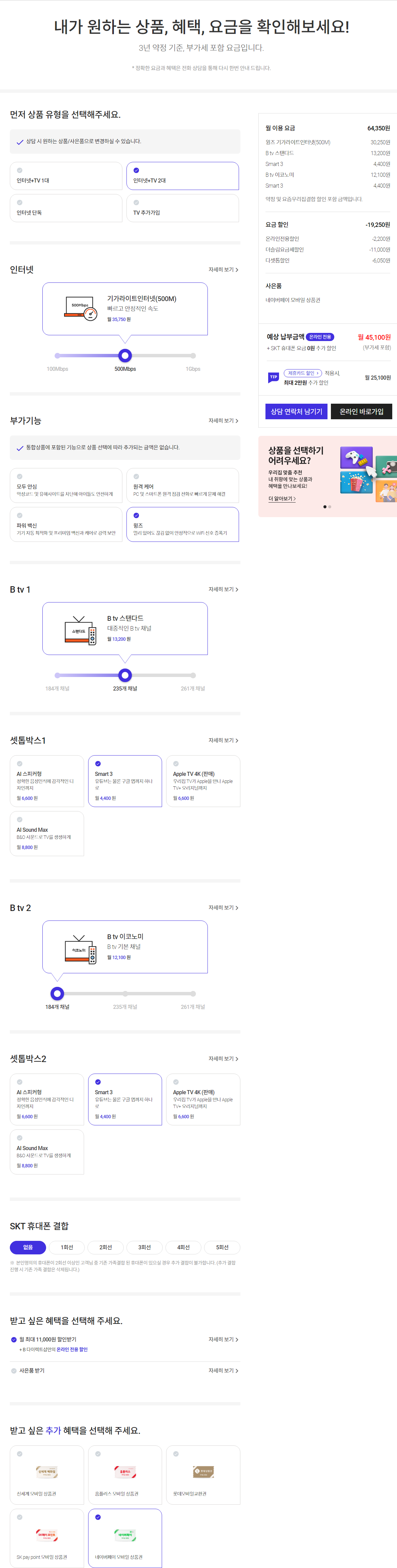Open 자세히 보기 for 셋톱박스2
397x1568 pixels.
[x=223, y=1059]
